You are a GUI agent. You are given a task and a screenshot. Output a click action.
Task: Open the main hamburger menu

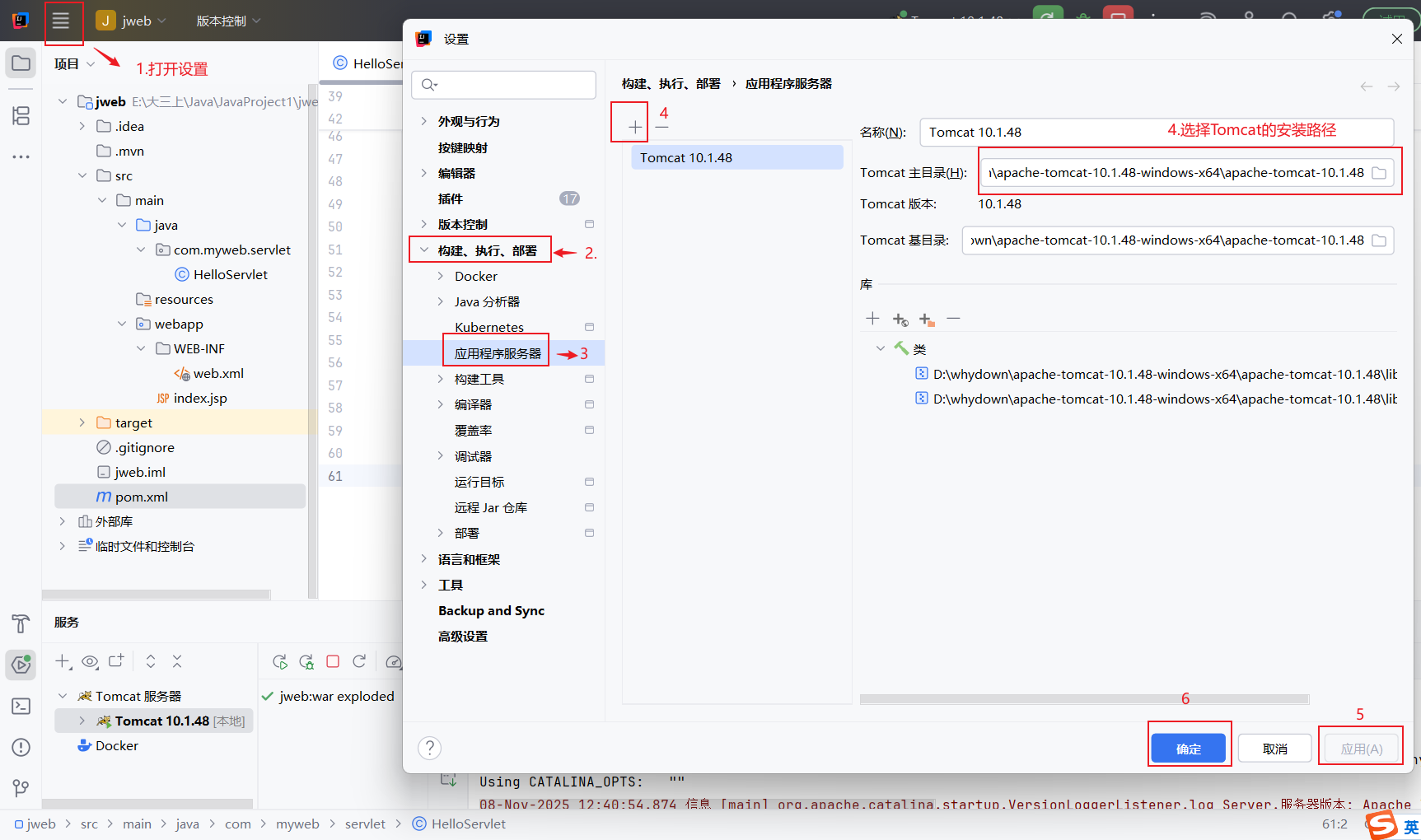[61, 21]
